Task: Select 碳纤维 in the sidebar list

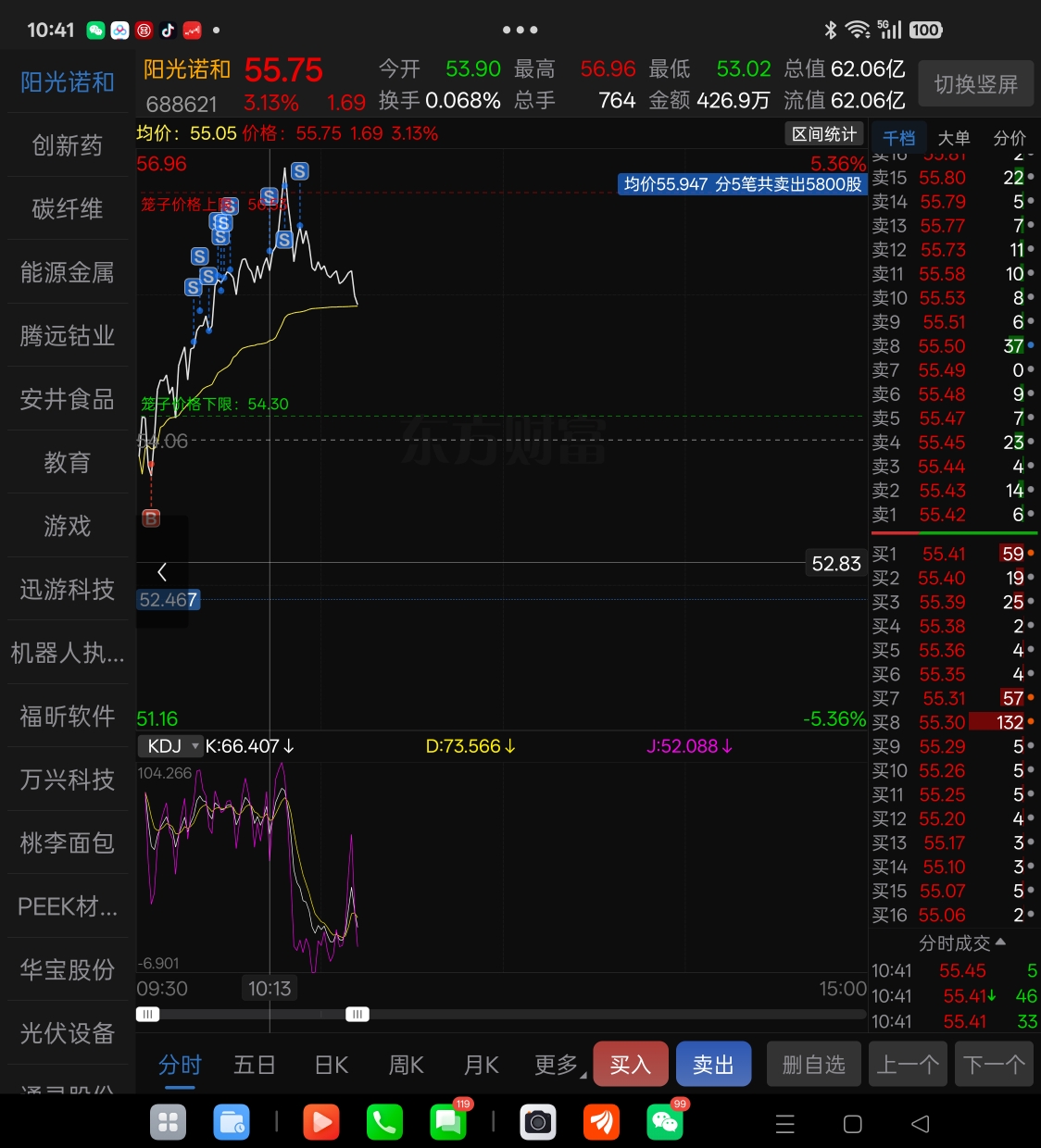Action: (x=68, y=209)
